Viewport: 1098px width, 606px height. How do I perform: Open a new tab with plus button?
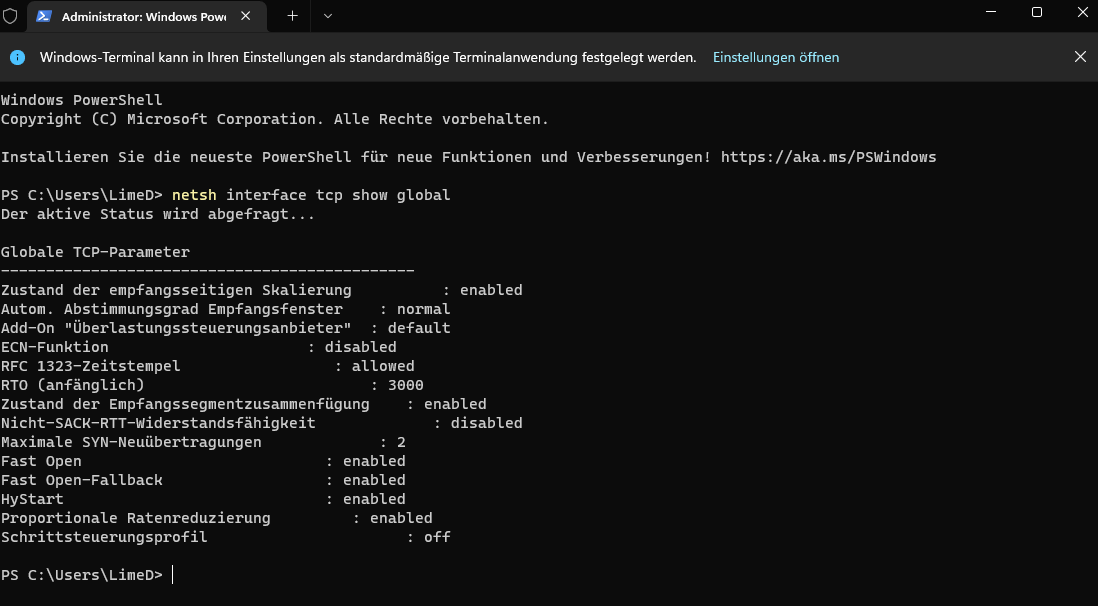[293, 16]
